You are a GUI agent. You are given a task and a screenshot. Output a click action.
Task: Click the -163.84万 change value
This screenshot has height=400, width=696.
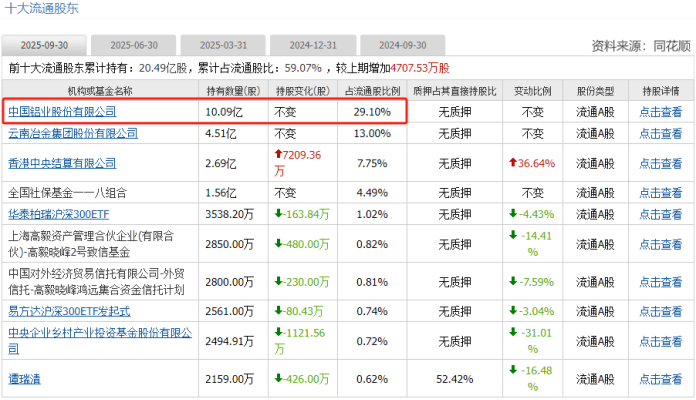click(302, 214)
